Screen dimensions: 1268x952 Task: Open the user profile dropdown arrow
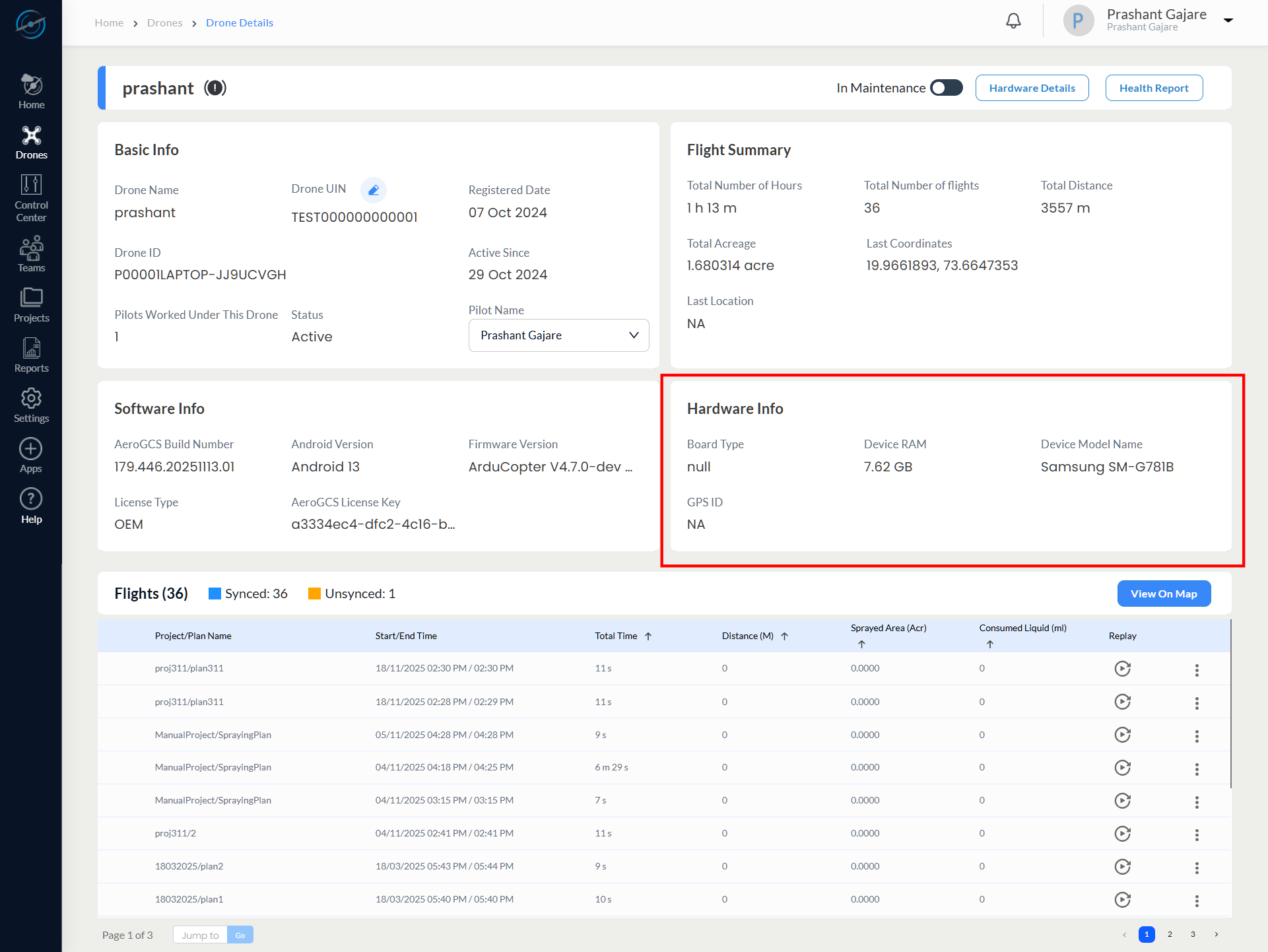[1228, 20]
